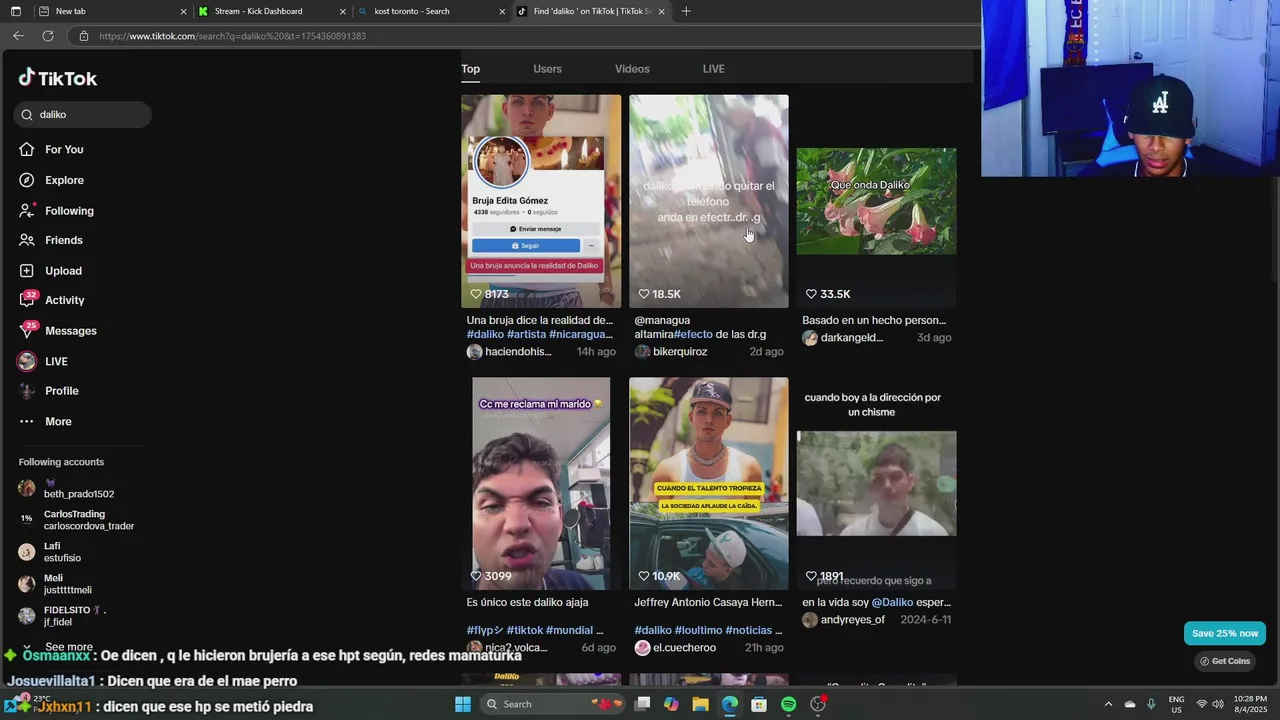Open Copilot from taskbar
1280x720 pixels.
coord(671,704)
